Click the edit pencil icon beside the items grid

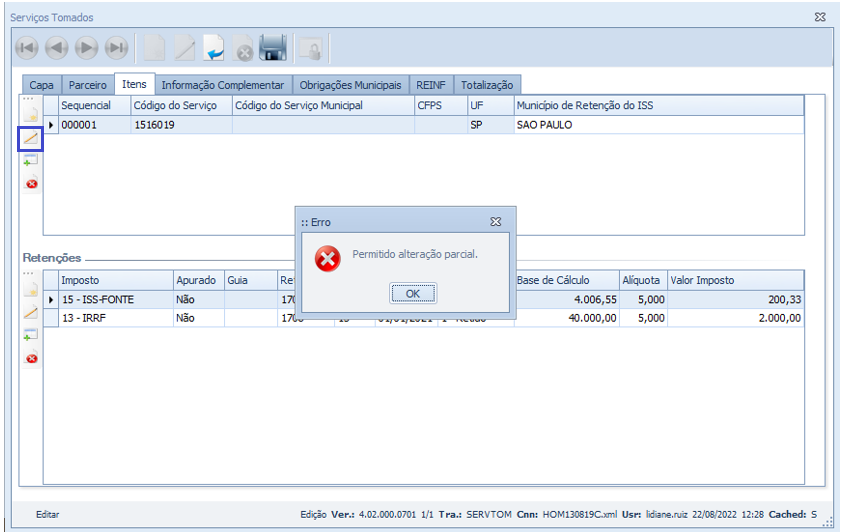point(31,139)
